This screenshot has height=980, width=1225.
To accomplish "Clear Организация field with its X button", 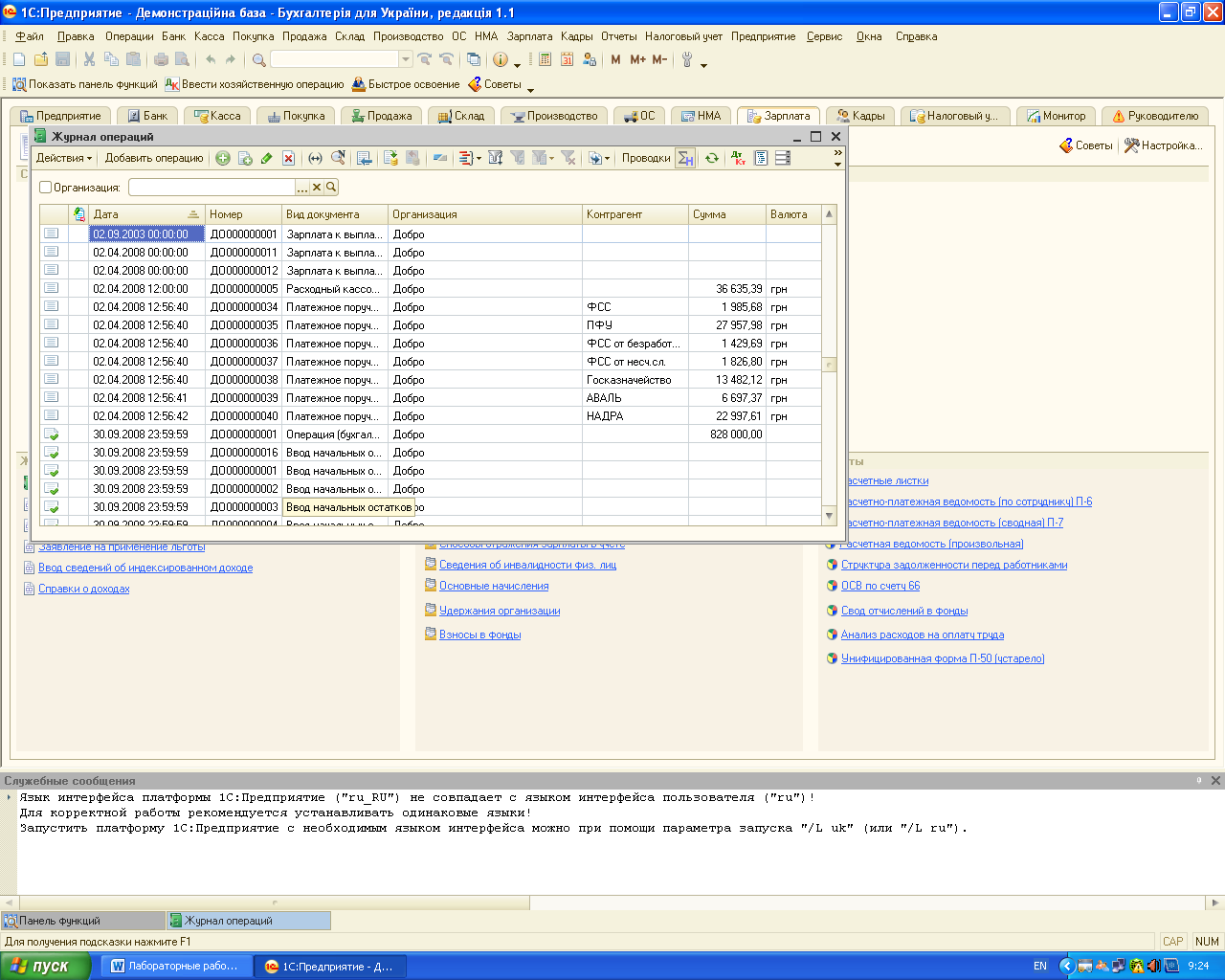I will coord(317,188).
